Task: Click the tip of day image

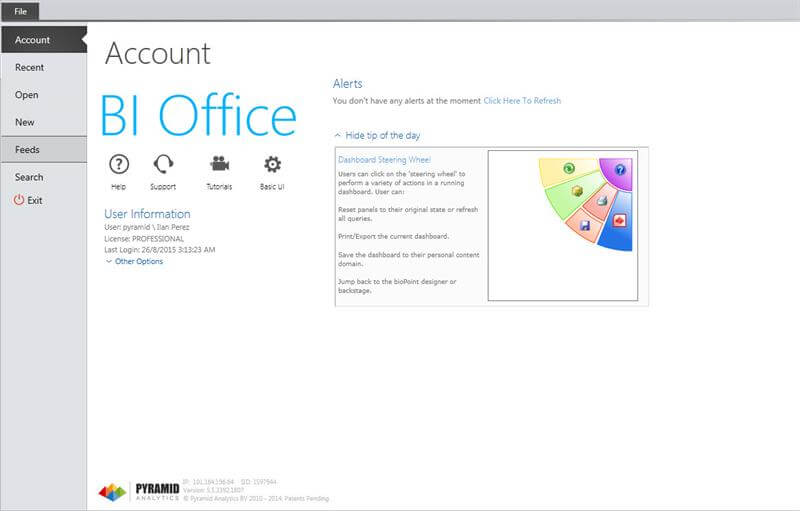Action: click(563, 225)
